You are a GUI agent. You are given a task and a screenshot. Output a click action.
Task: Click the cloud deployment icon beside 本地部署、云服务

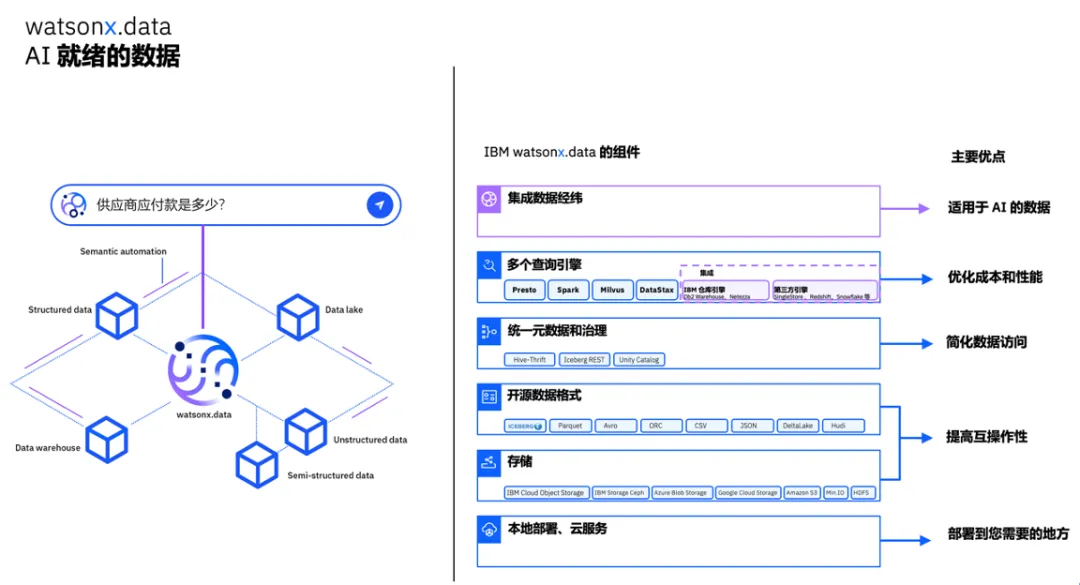[x=489, y=529]
